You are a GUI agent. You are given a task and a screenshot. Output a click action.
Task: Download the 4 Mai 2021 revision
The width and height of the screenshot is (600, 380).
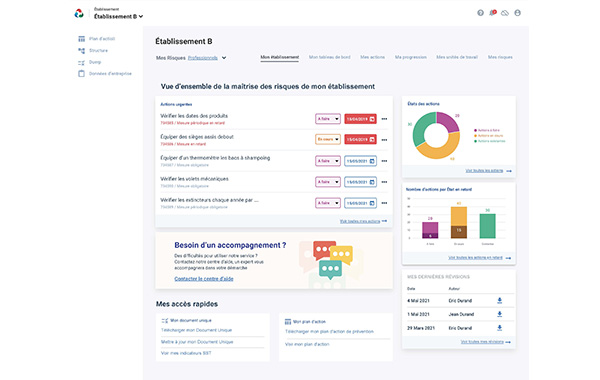499,300
